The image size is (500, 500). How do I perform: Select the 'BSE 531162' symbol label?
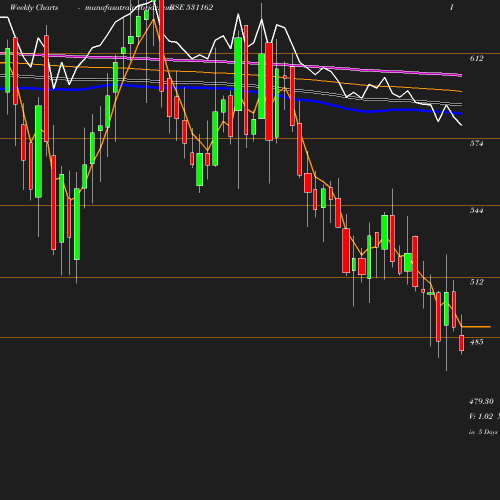191,7
